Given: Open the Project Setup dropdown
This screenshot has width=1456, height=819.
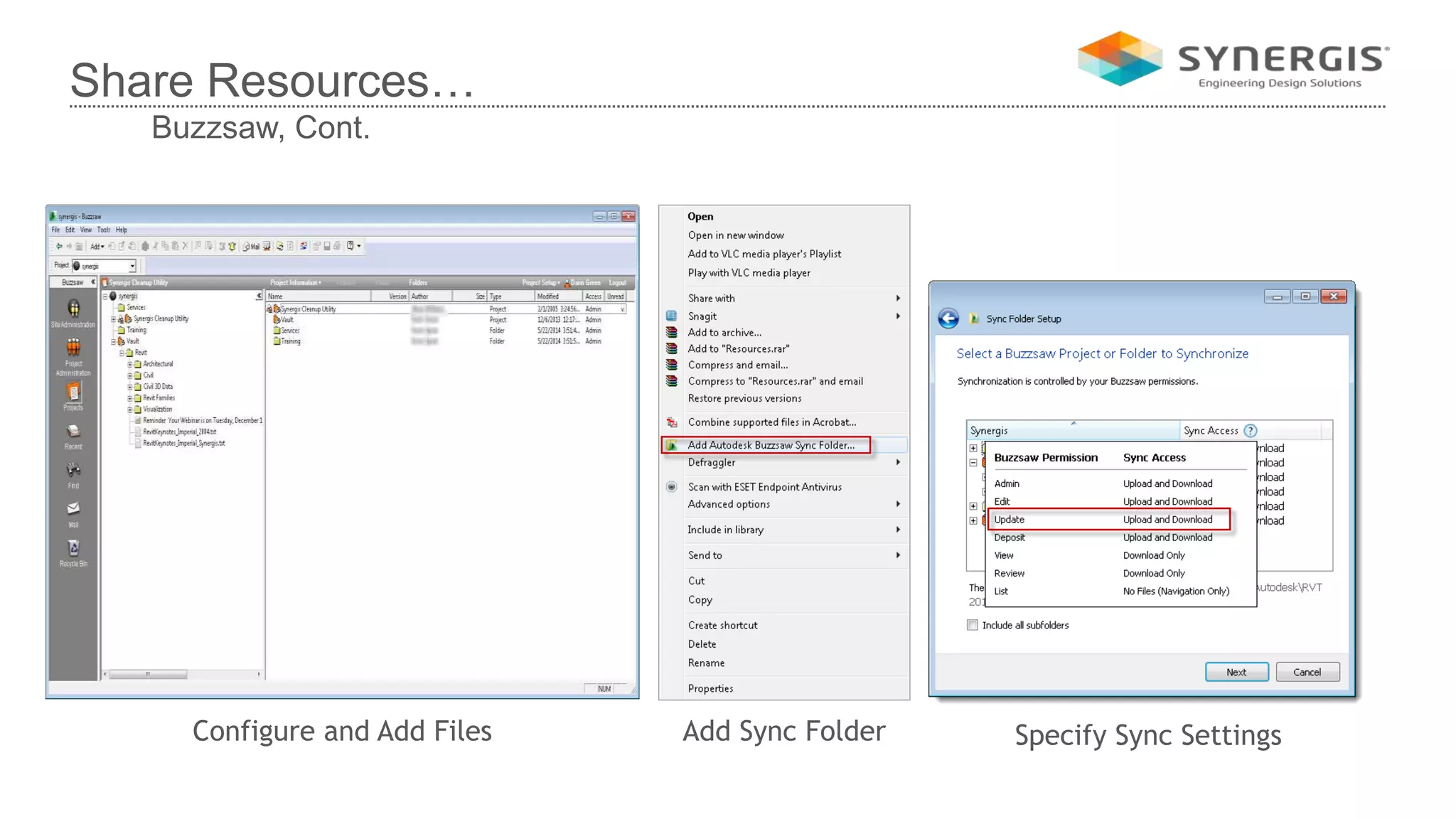Looking at the screenshot, I should [x=541, y=283].
